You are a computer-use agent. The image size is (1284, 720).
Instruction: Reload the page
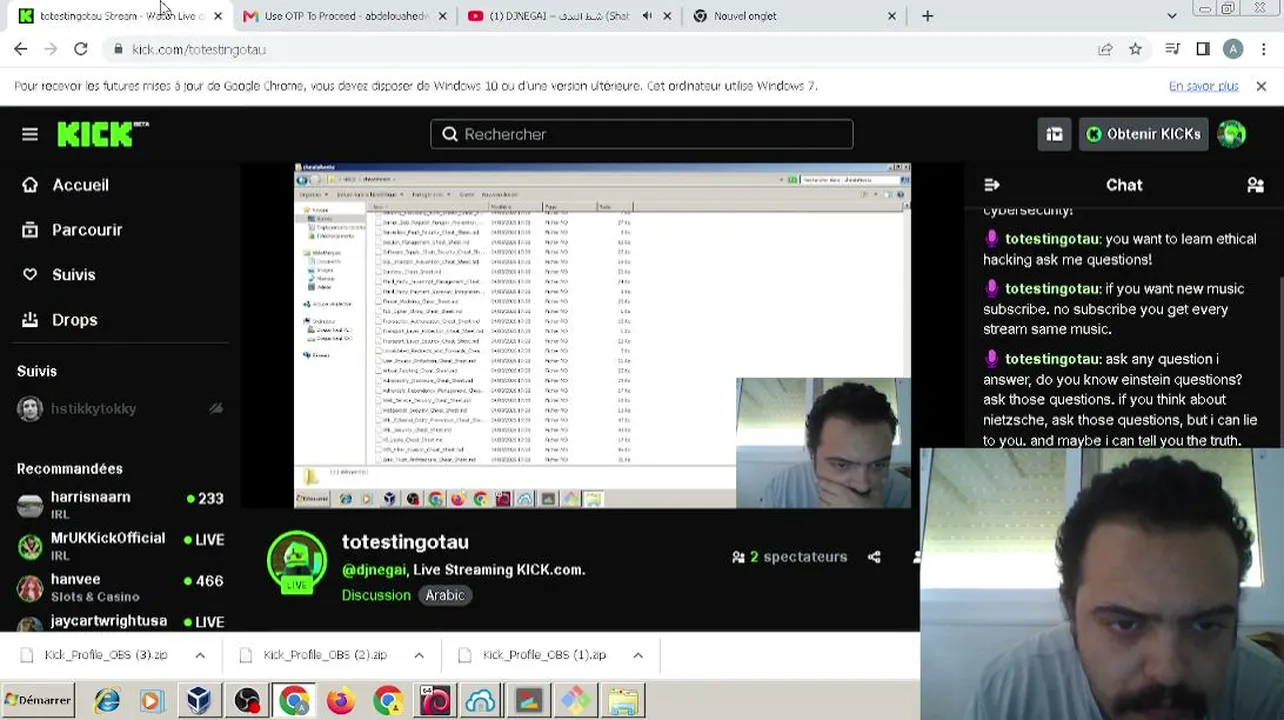point(81,49)
